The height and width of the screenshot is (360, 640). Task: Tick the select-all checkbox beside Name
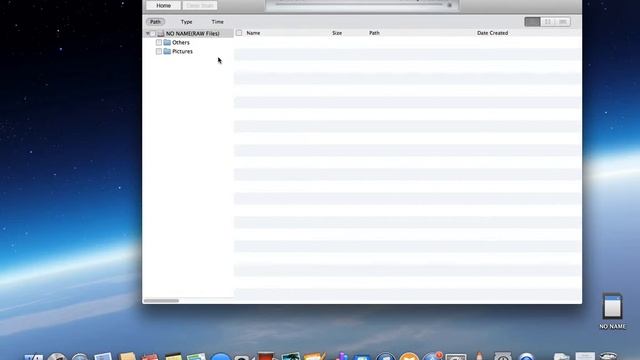click(239, 33)
